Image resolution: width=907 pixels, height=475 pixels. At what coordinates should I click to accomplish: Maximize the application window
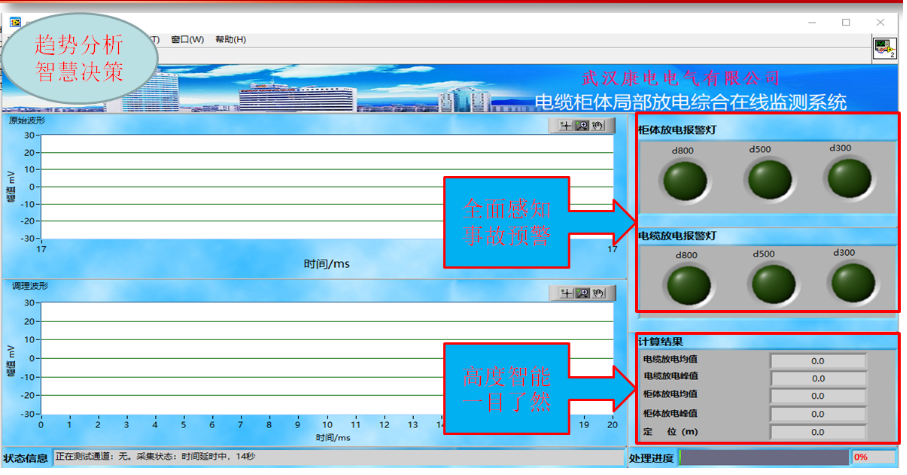846,22
